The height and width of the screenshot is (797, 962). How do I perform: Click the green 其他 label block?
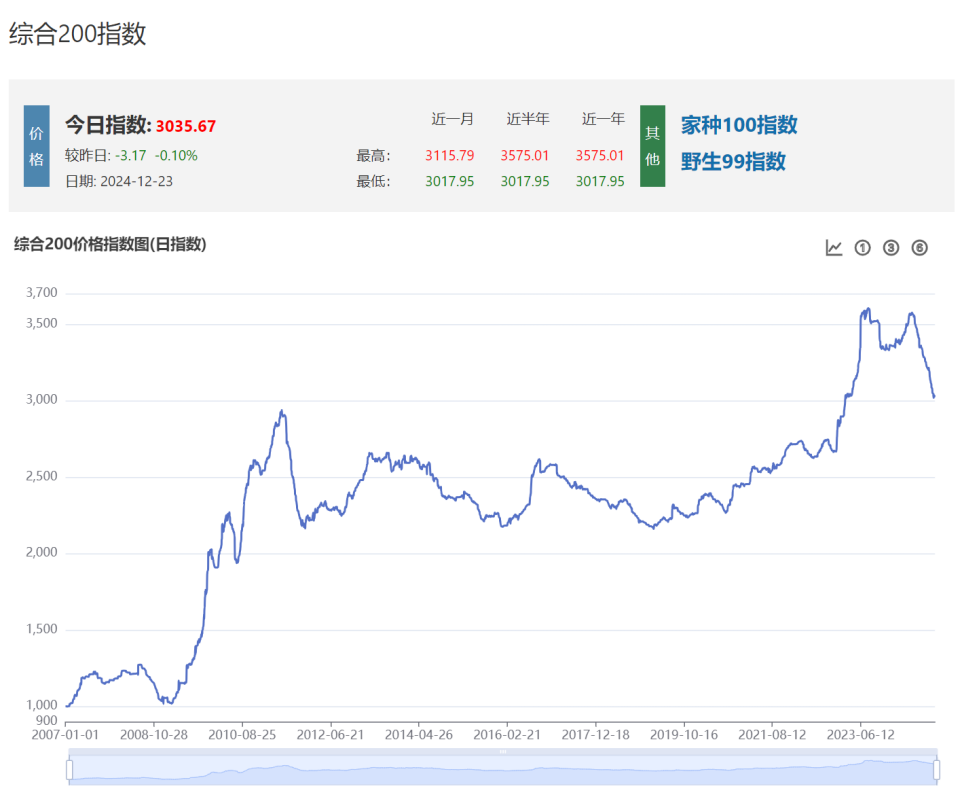pos(652,146)
